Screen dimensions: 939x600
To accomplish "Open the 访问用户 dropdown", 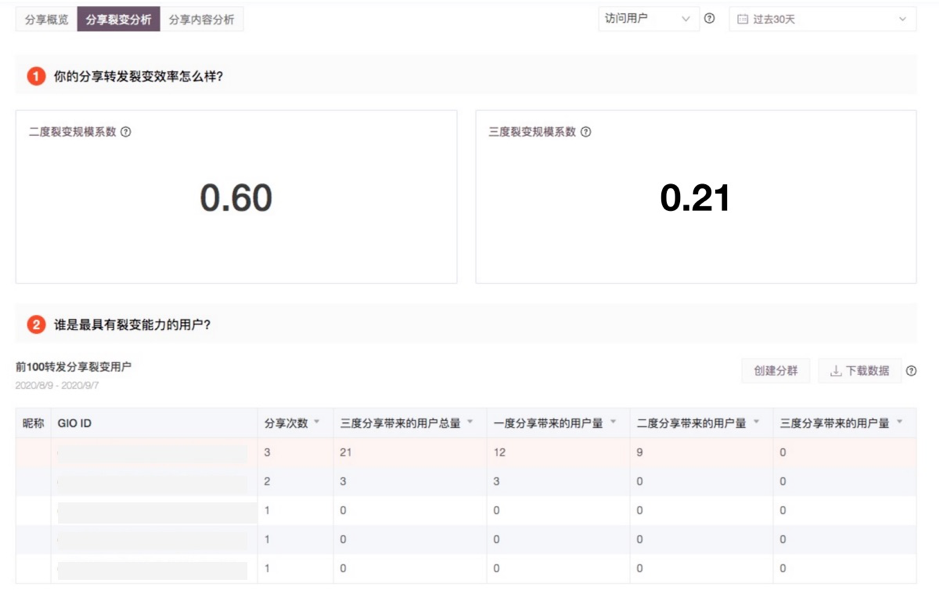I will click(x=647, y=19).
